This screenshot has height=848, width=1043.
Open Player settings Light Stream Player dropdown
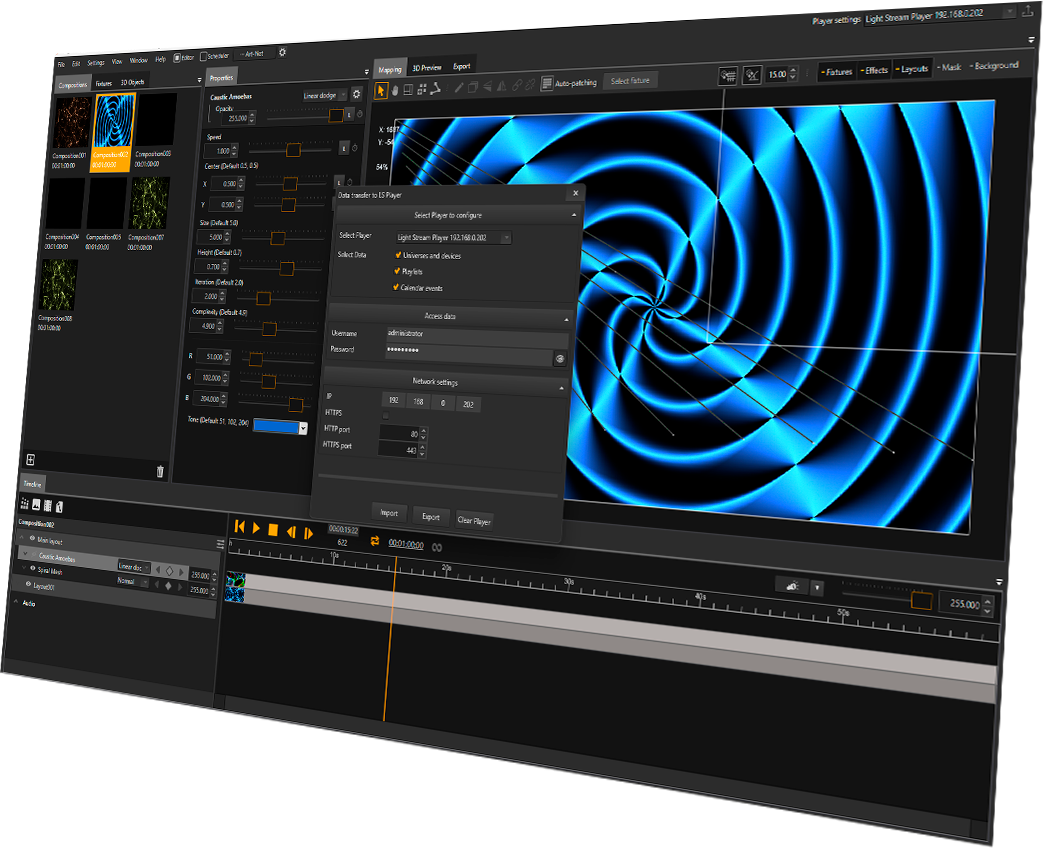coord(941,15)
